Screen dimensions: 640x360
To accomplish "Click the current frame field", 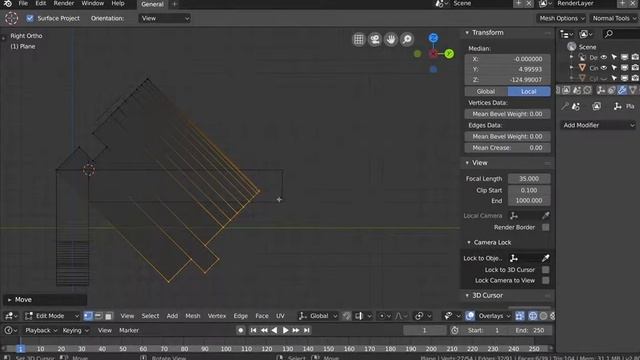I will (424, 330).
